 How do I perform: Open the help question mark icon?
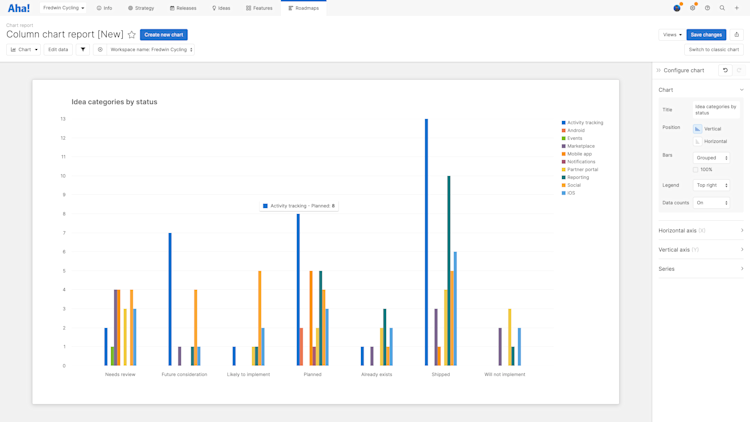coord(707,8)
